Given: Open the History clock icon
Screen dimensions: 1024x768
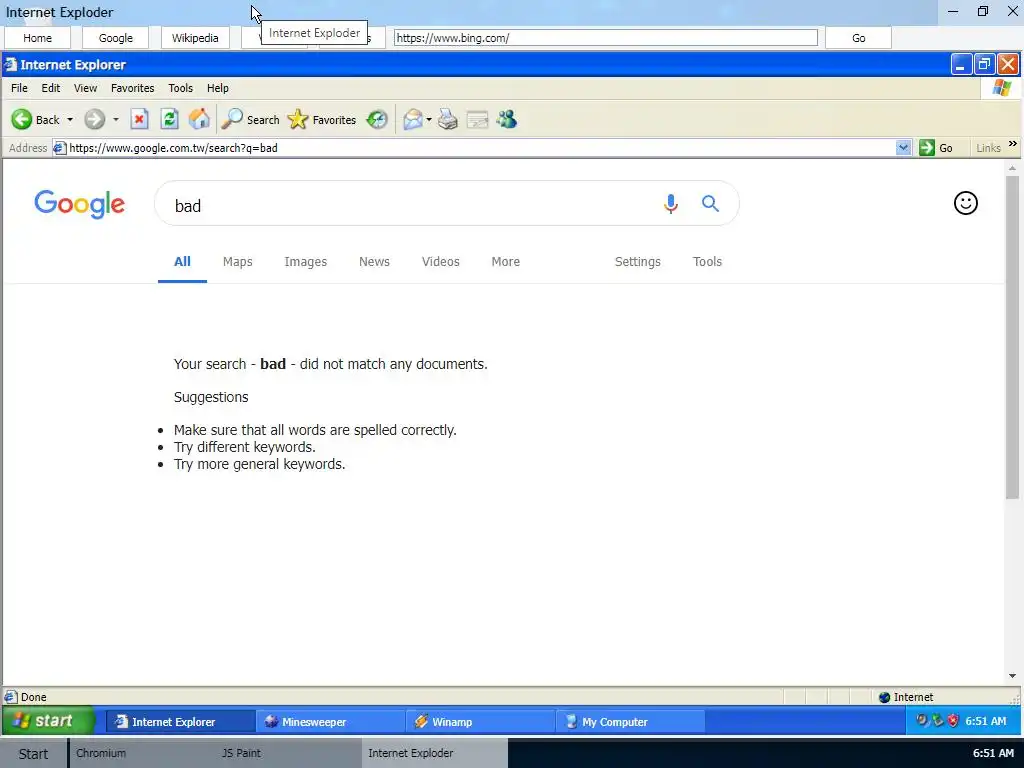Looking at the screenshot, I should pos(377,120).
